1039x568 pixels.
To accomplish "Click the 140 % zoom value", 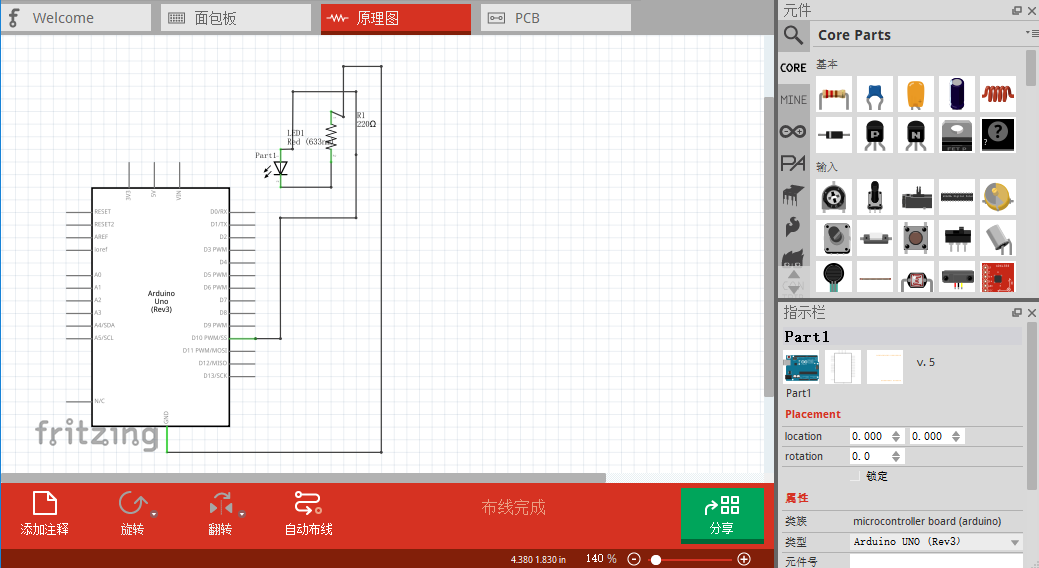I will pyautogui.click(x=601, y=559).
